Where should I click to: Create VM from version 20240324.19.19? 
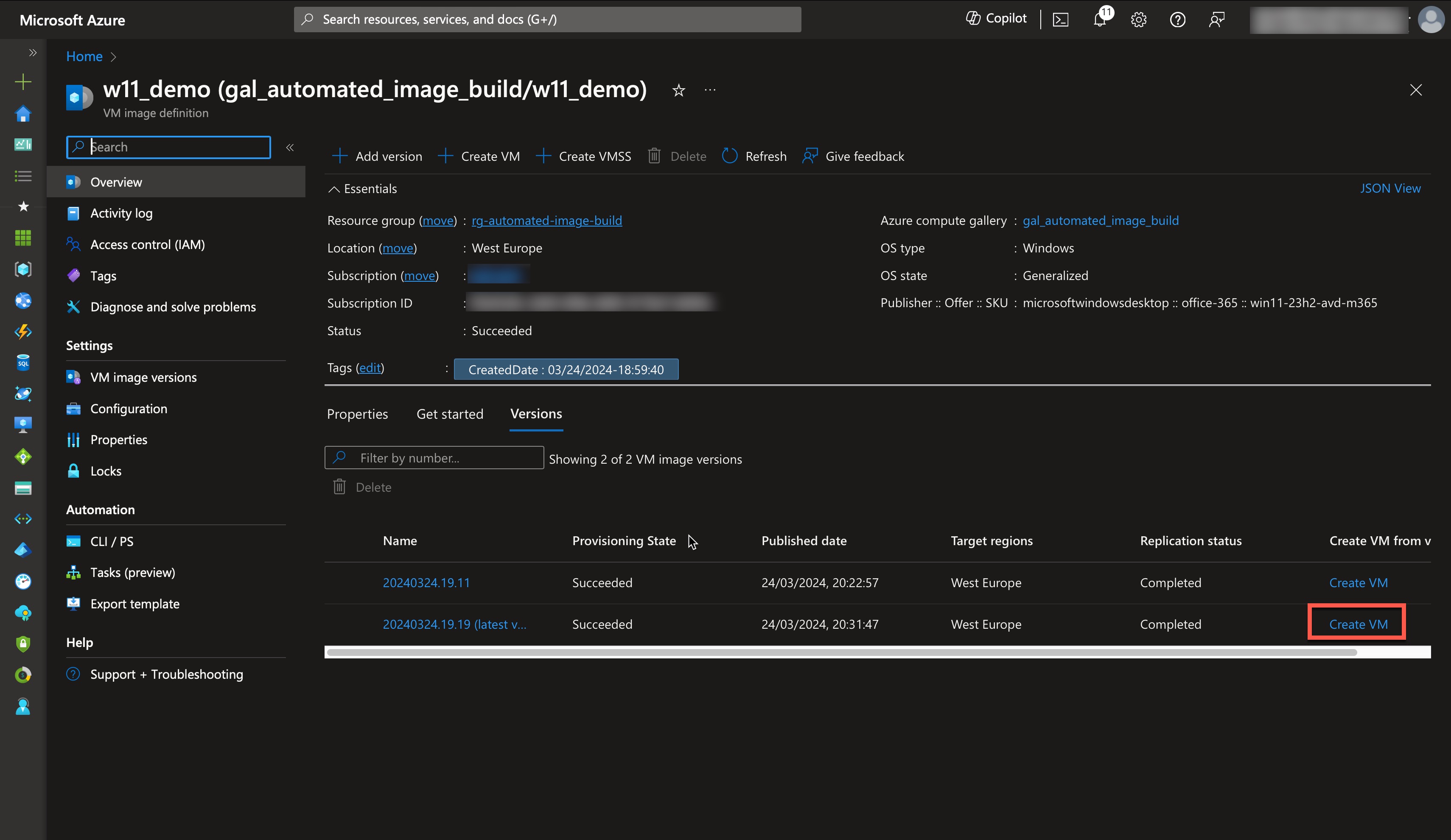tap(1359, 624)
